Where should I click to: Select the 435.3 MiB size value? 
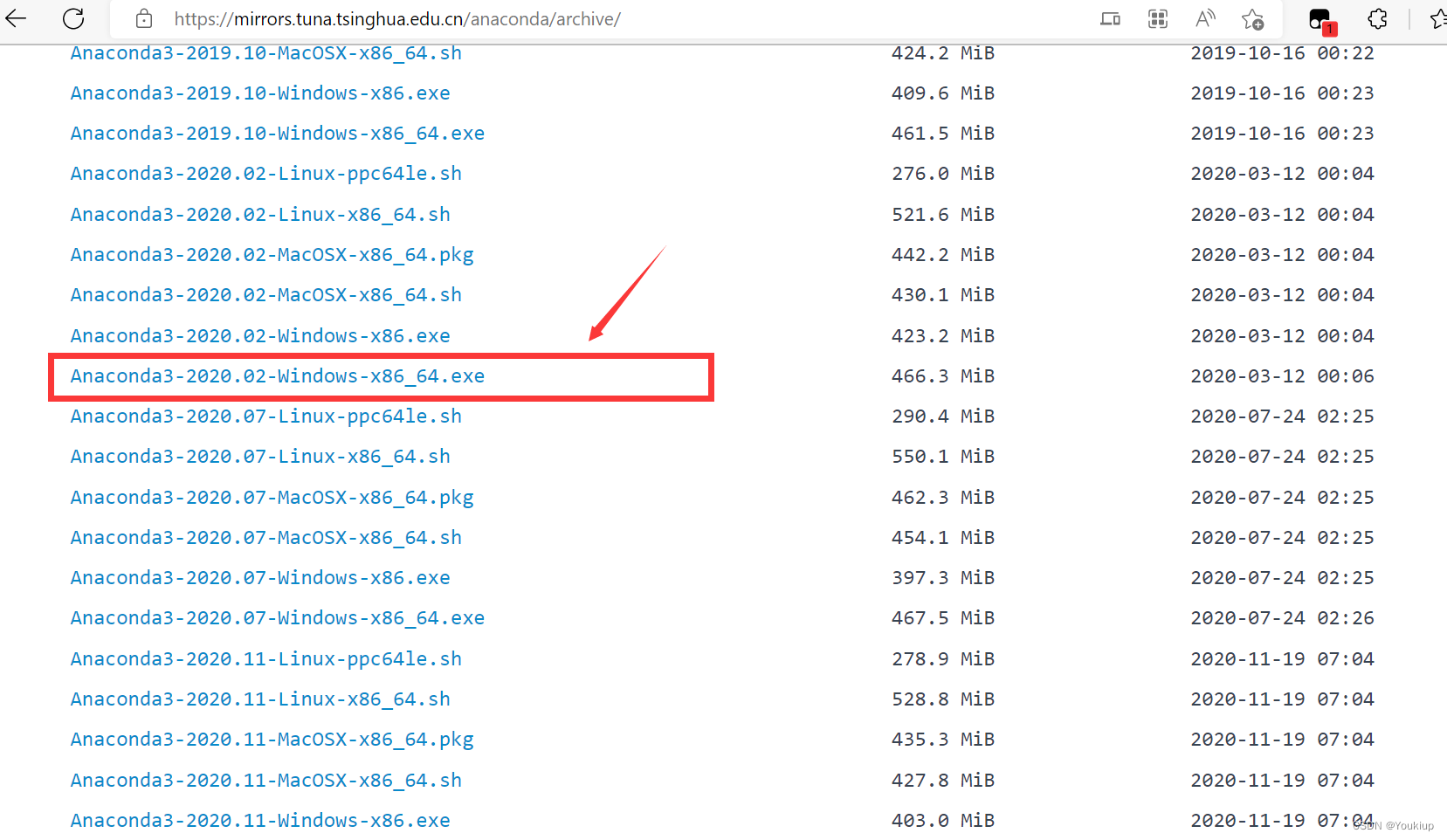[x=943, y=740]
